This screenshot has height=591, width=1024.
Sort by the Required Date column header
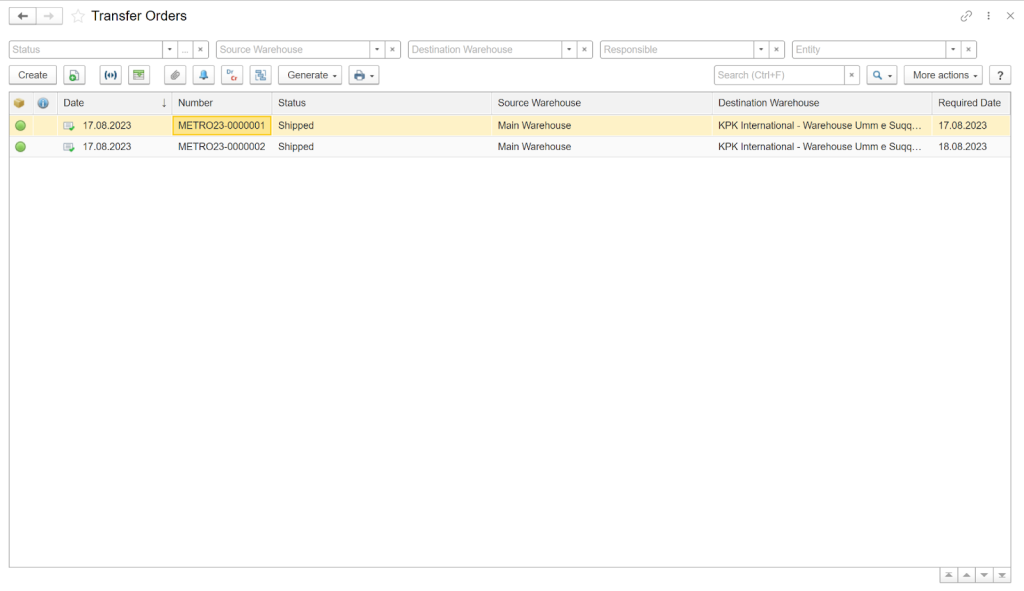point(969,103)
